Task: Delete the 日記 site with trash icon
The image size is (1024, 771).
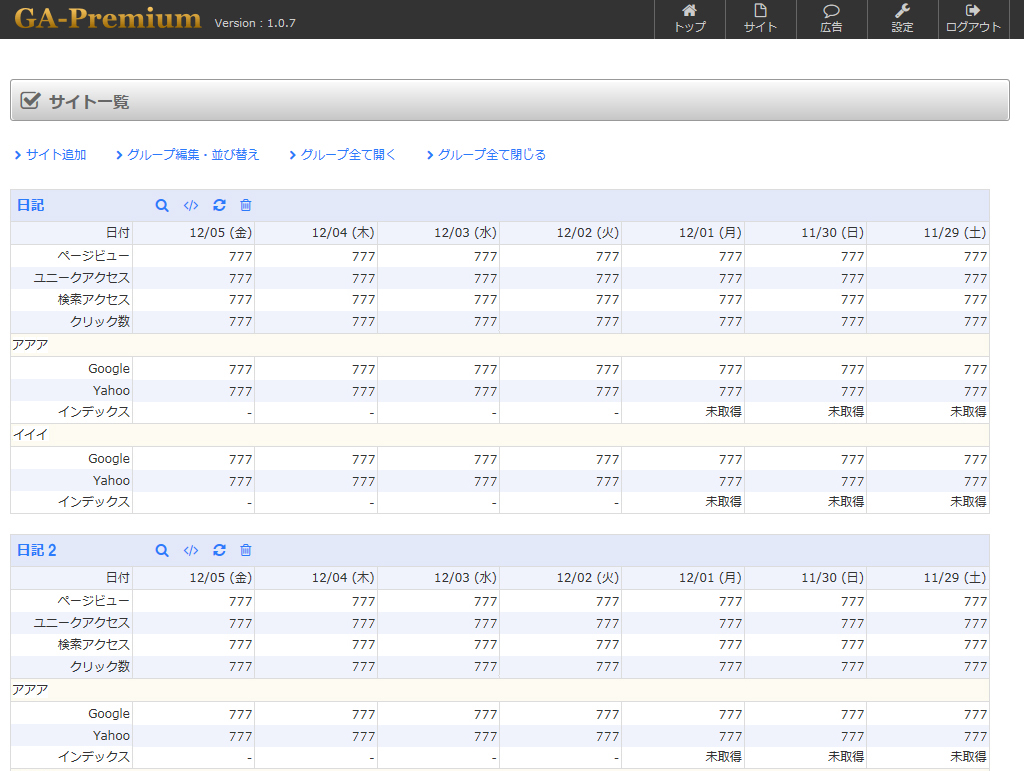Action: (246, 206)
